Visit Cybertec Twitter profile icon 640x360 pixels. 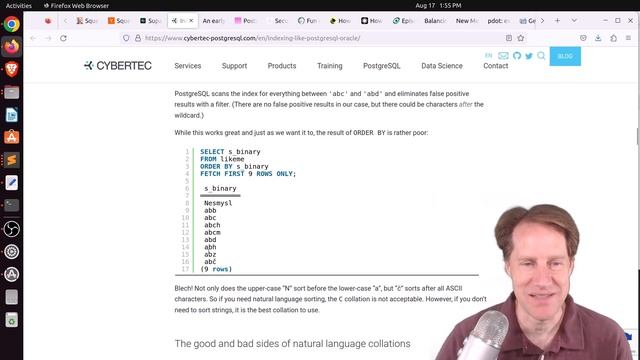point(529,56)
